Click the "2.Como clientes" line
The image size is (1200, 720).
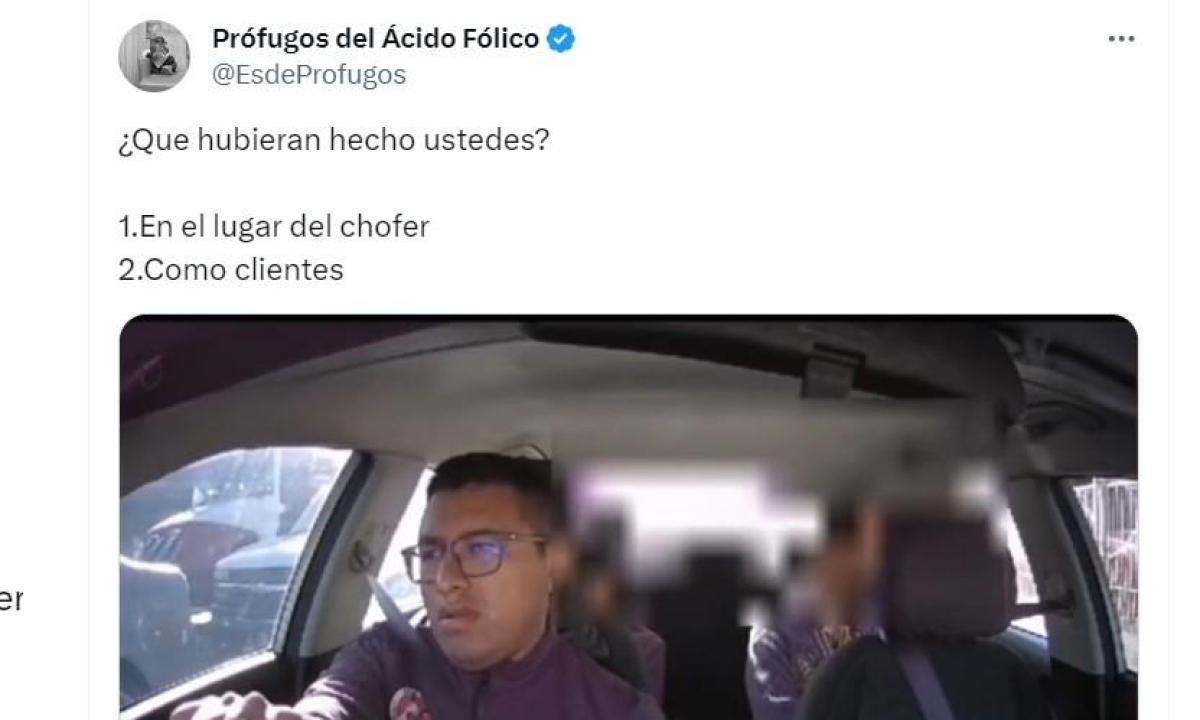231,270
